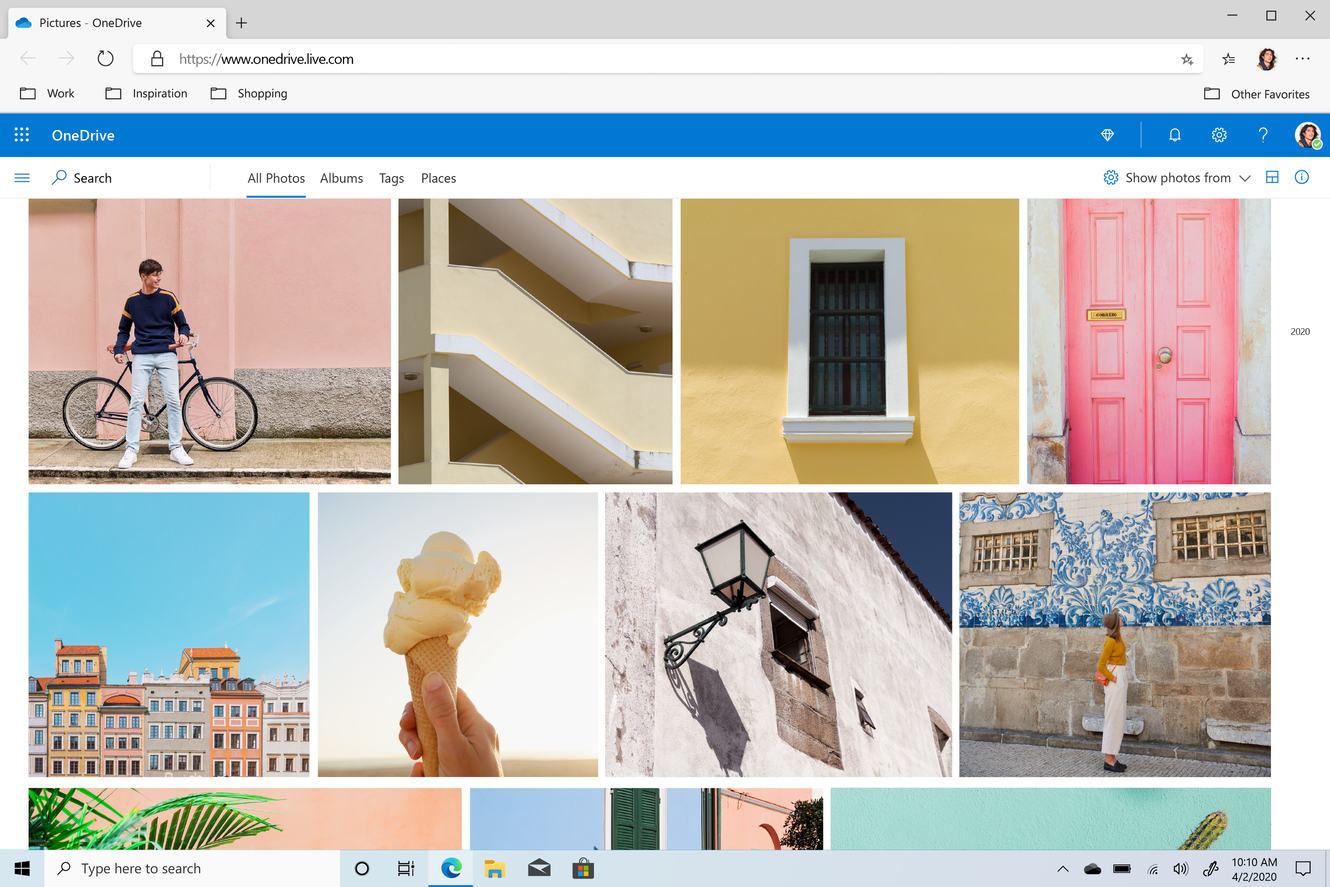This screenshot has width=1330, height=887.
Task: Open the info details pane icon
Action: pos(1302,178)
